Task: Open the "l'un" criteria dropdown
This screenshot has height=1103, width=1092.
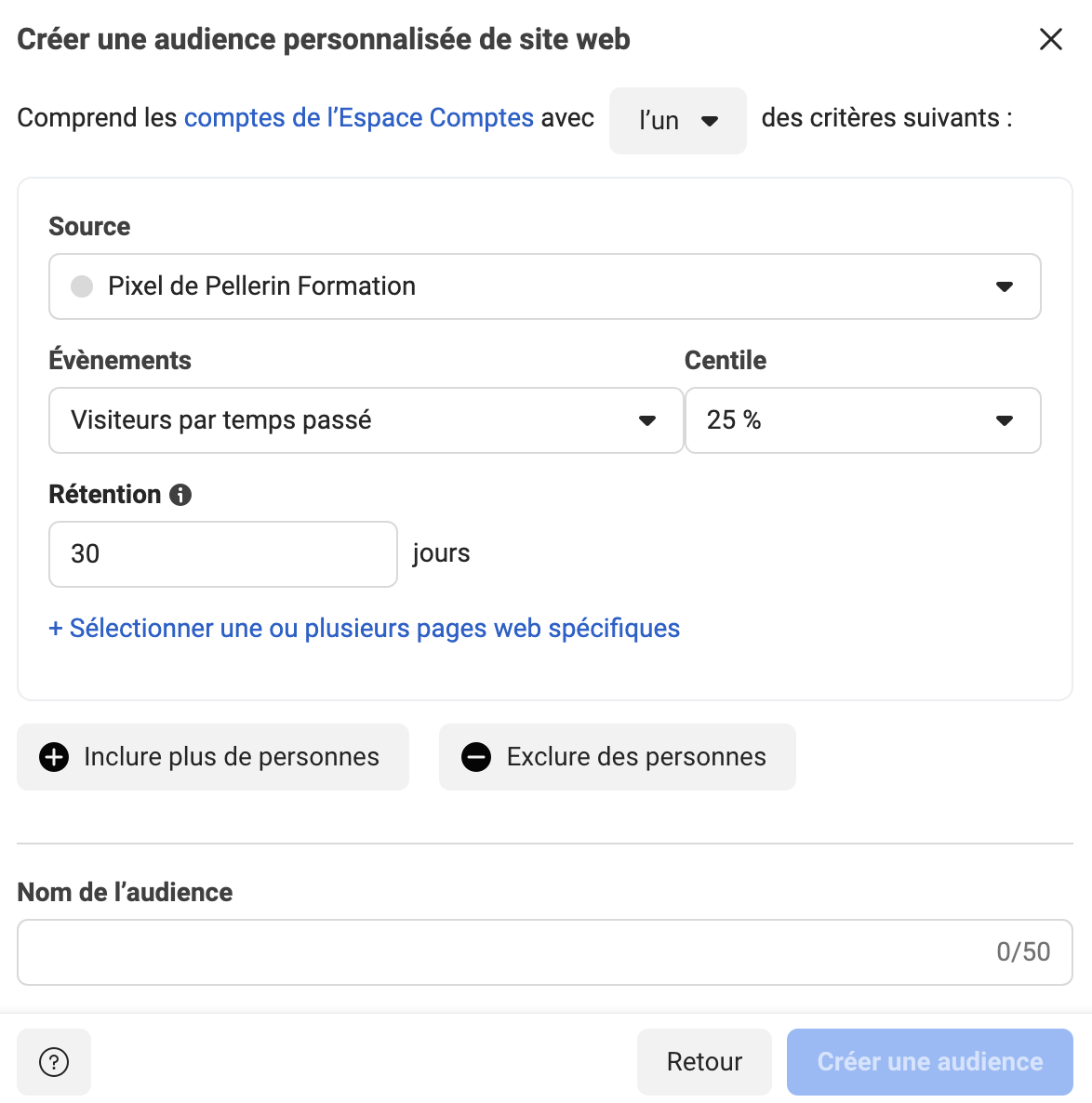Action: pos(677,121)
